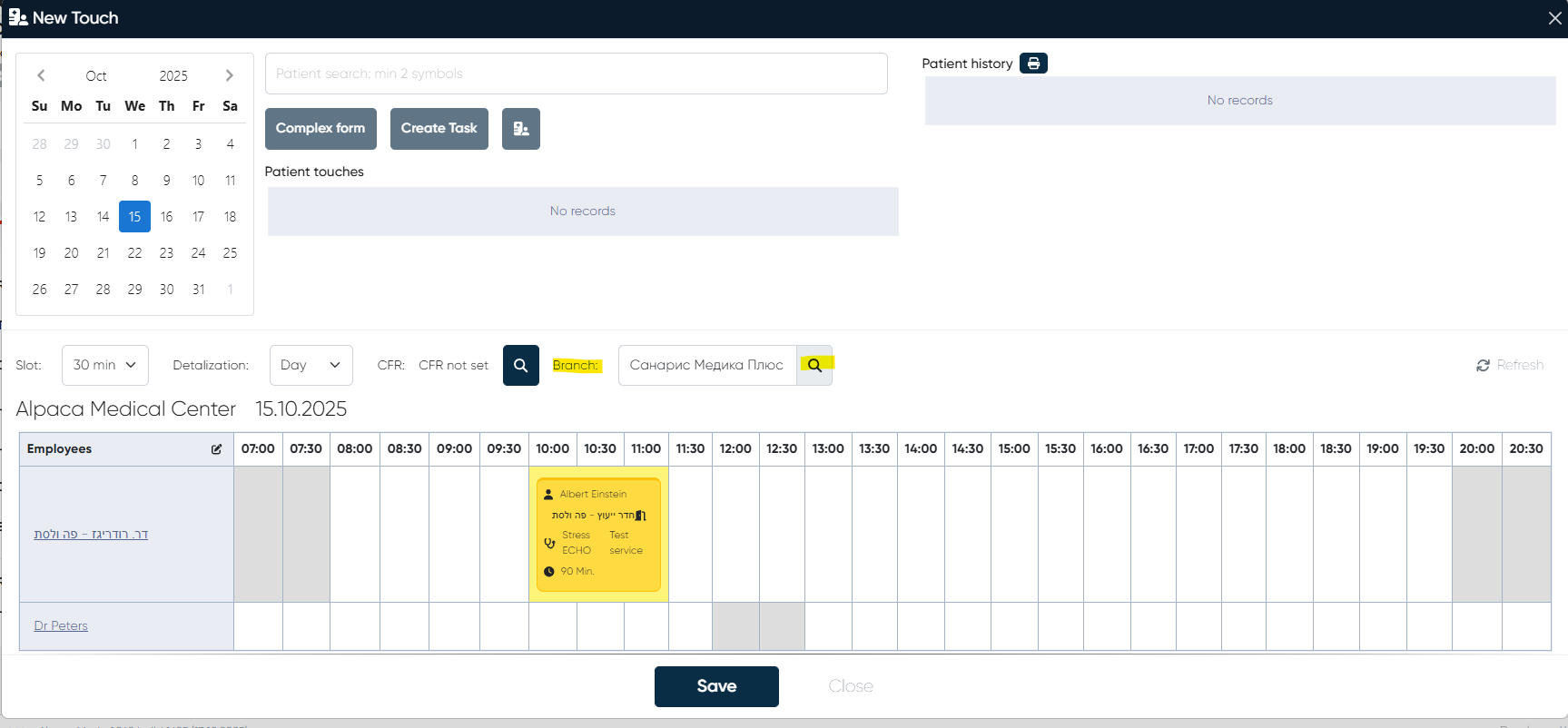Screen dimensions: 1568x728
Task: Open the Detalization Day dropdown
Action: [x=311, y=365]
